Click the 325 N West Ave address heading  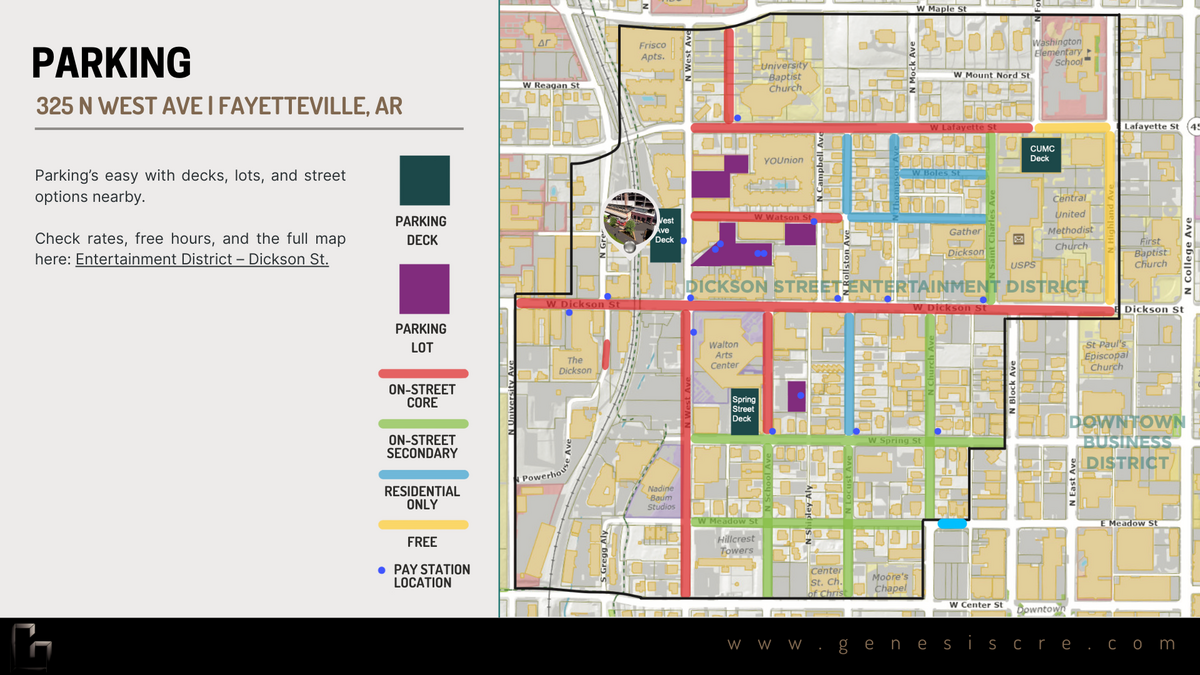tap(219, 106)
